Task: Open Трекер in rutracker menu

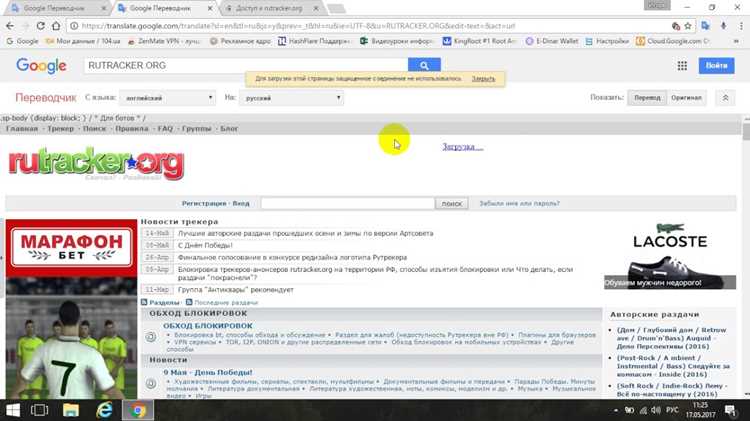Action: click(61, 129)
